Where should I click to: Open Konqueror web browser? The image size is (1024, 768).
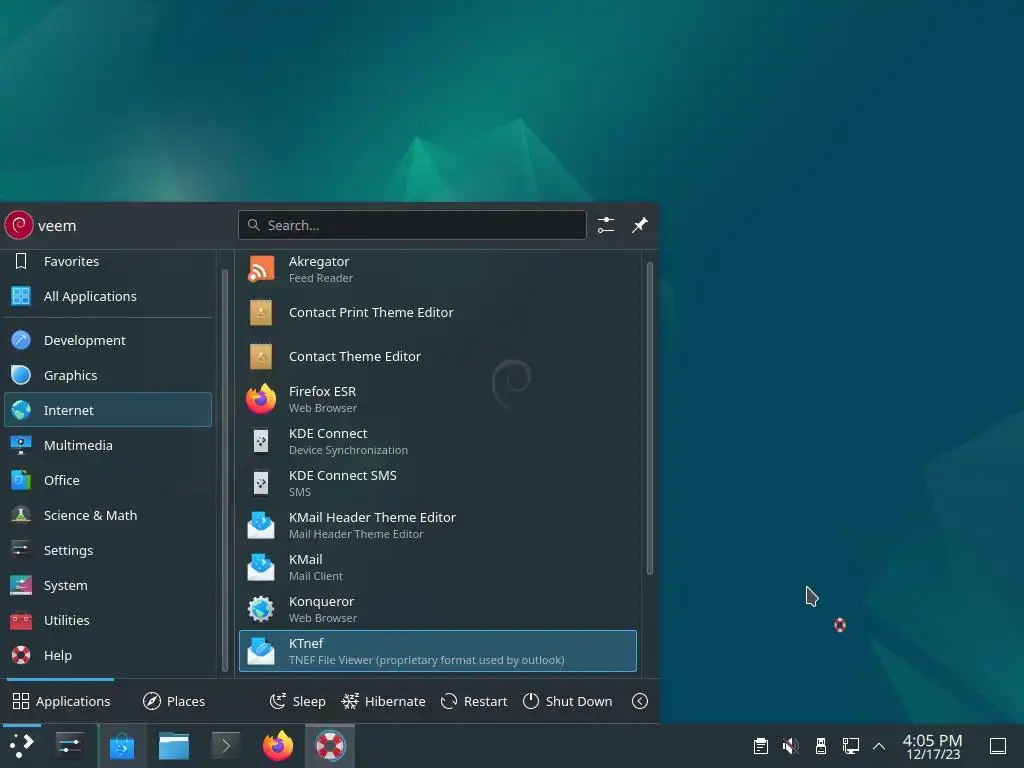tap(438, 609)
